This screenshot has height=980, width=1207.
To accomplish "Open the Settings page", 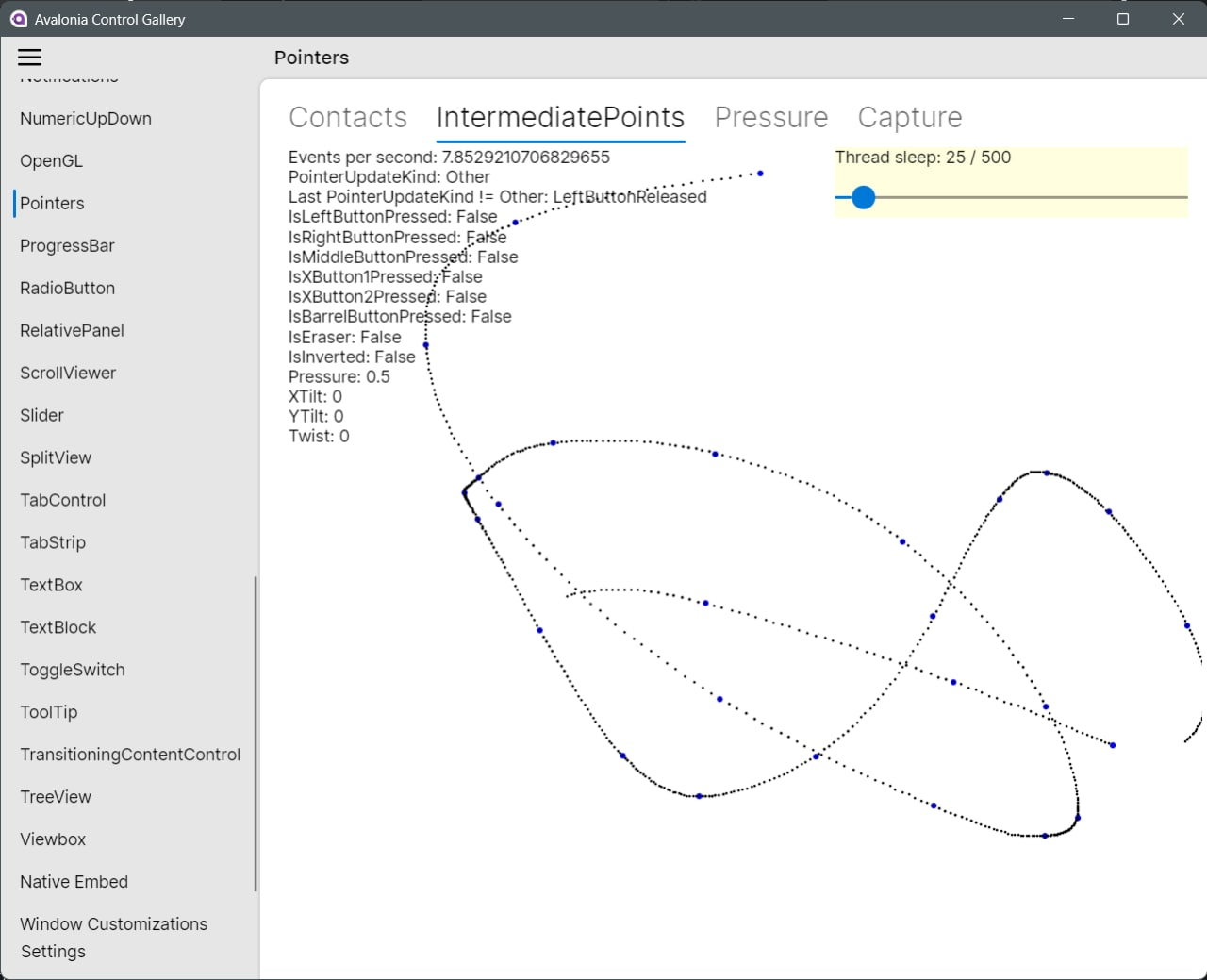I will (53, 952).
